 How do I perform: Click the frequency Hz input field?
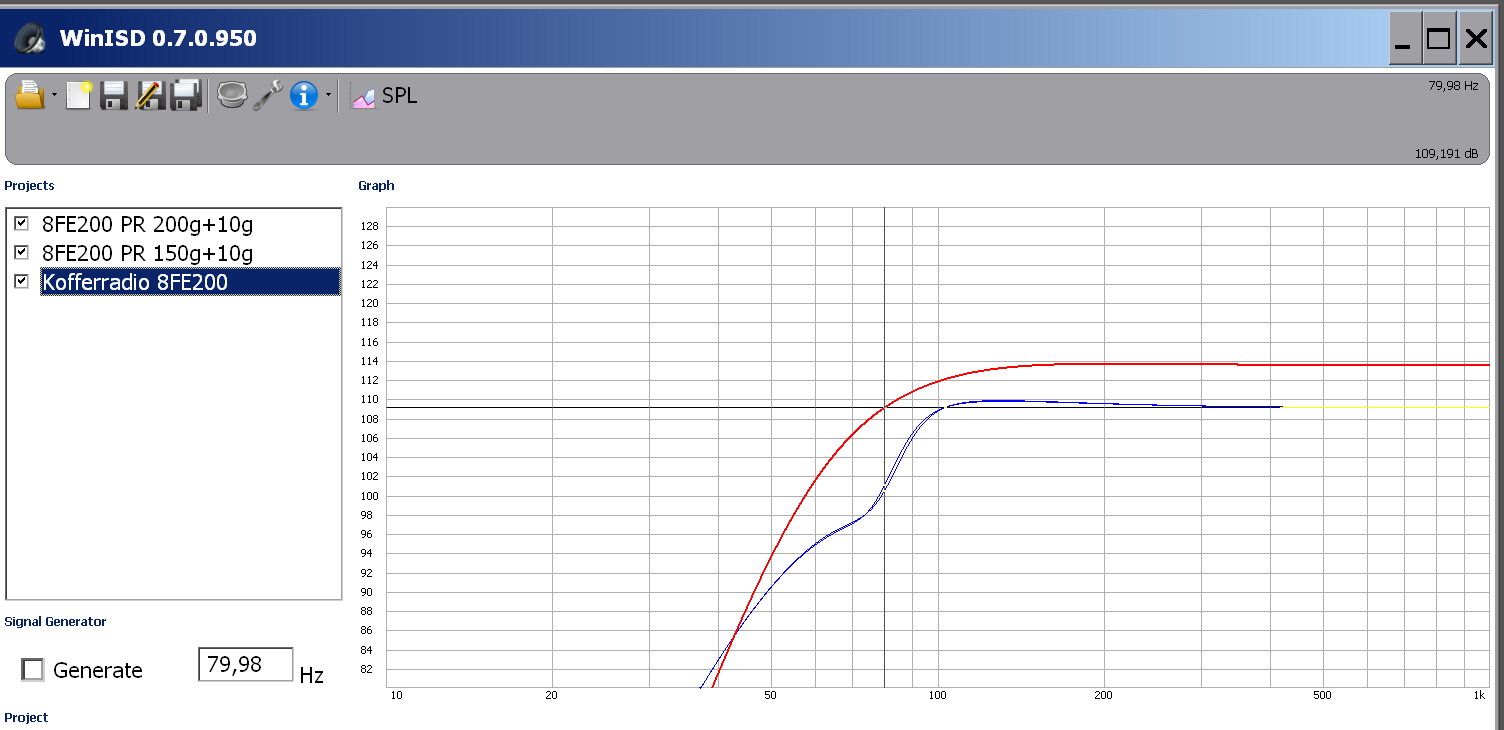click(245, 665)
